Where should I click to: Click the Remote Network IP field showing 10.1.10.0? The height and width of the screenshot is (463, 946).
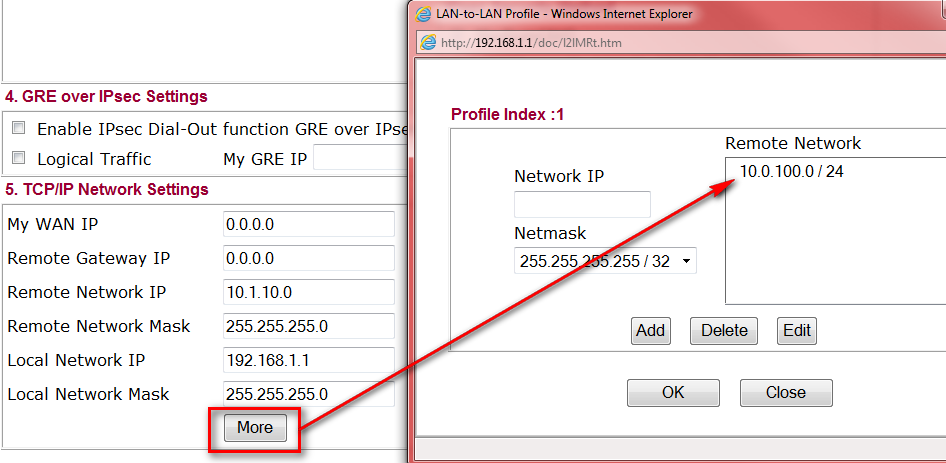point(308,293)
